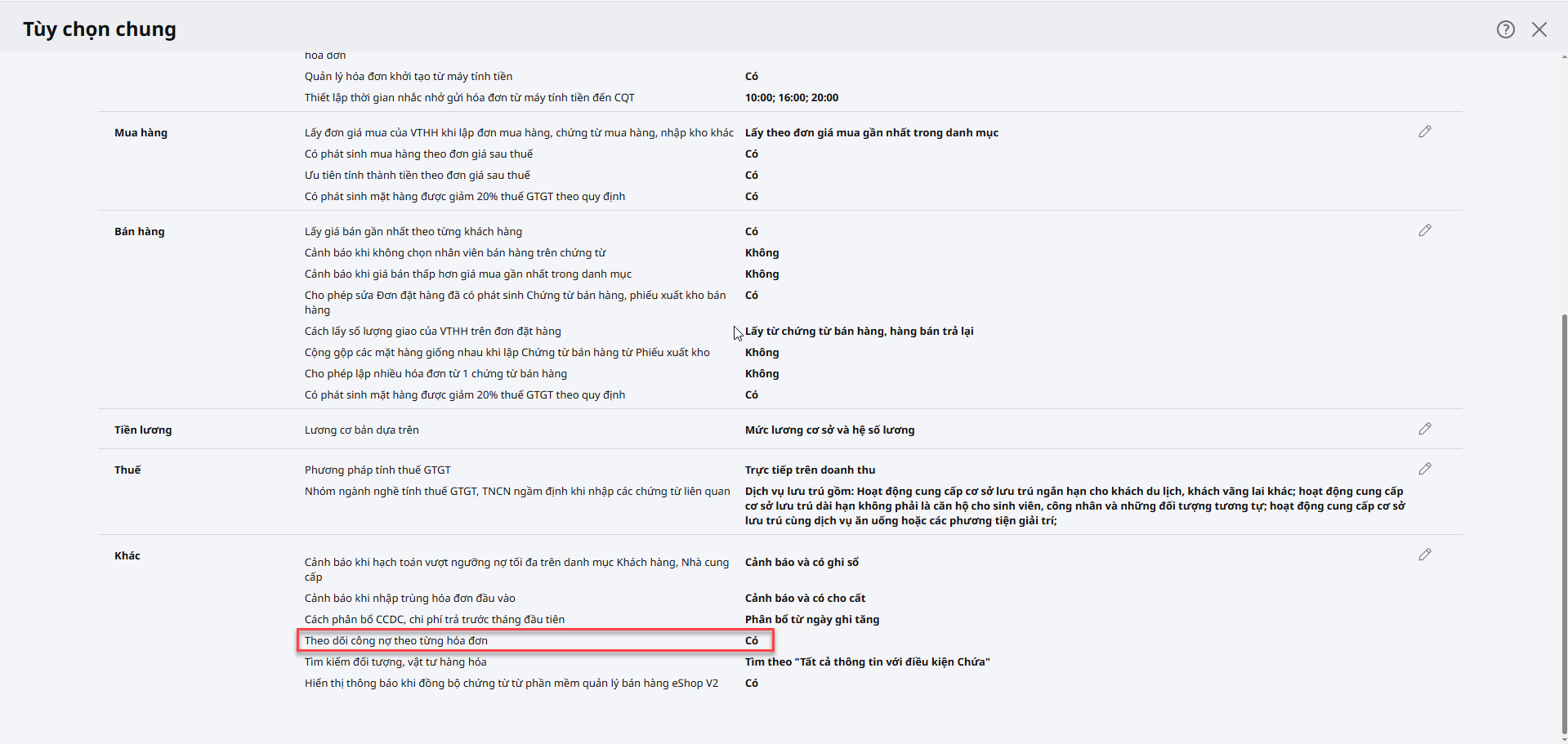Screen dimensions: 1568x744
Task: Click 'Lấy giá bán gần nhất theo từng khách hàng'
Action: (413, 231)
